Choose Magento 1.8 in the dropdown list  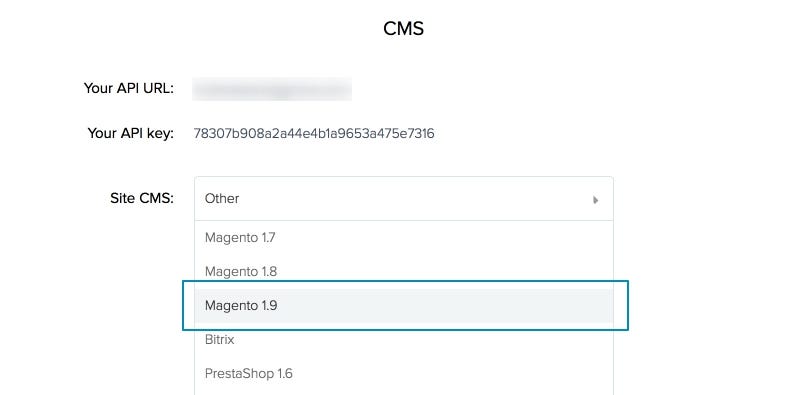pyautogui.click(x=404, y=271)
